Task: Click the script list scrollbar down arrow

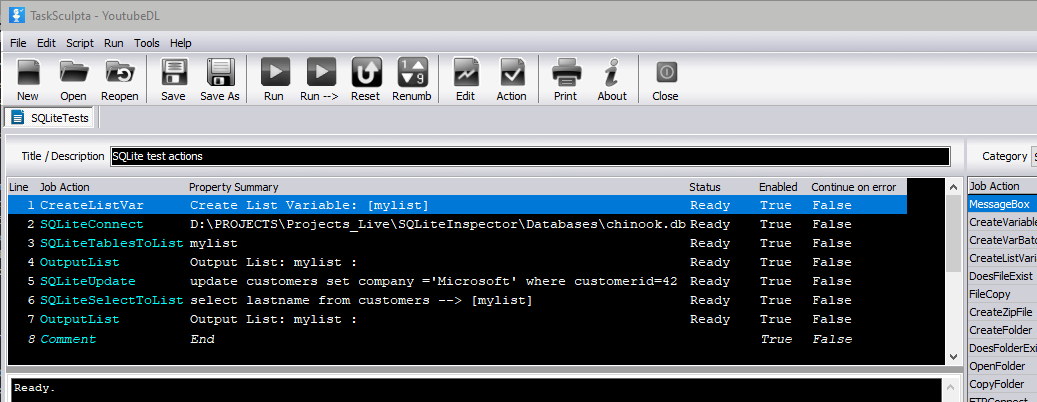Action: click(953, 356)
